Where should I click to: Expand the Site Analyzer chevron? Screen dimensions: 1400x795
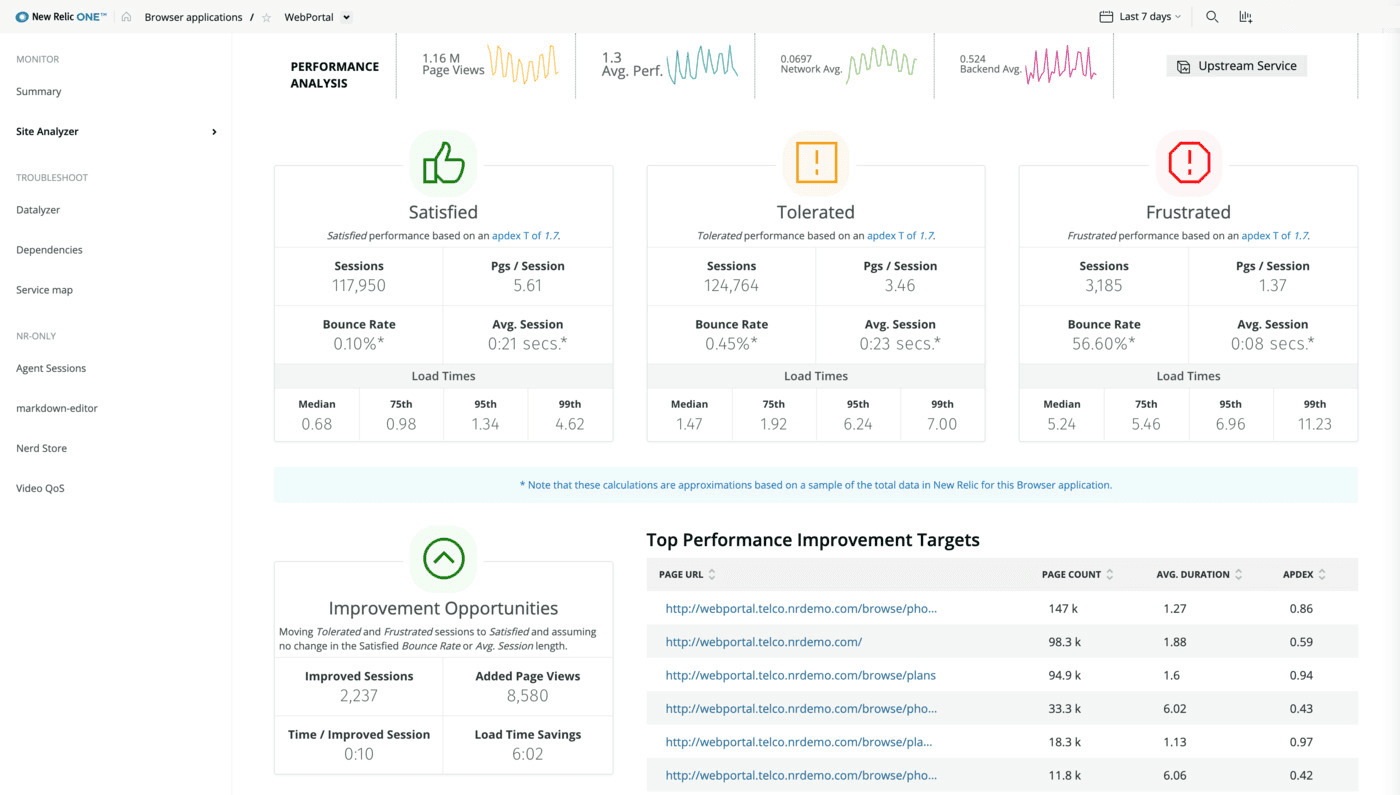(213, 131)
